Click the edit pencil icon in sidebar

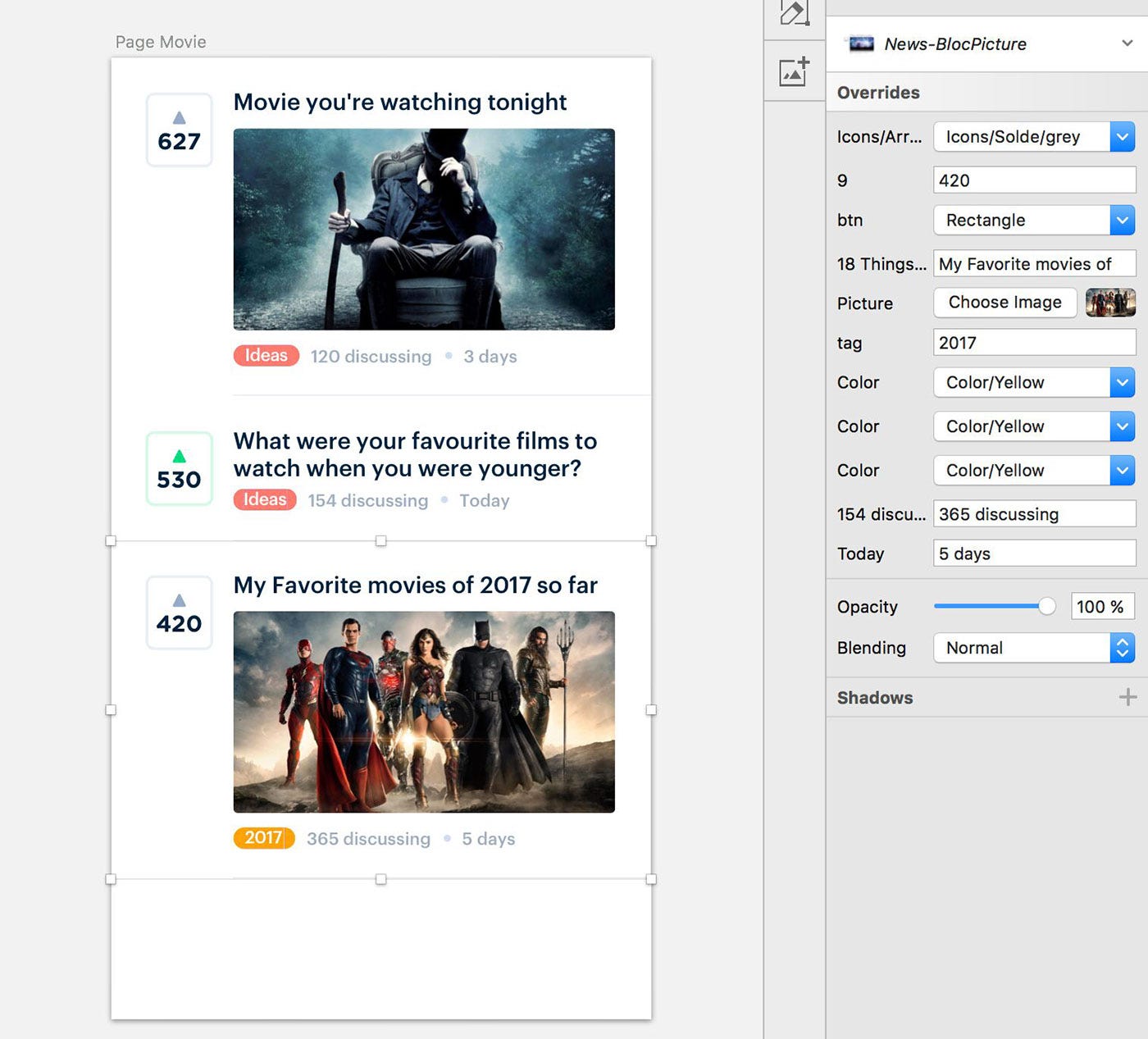pyautogui.click(x=794, y=12)
